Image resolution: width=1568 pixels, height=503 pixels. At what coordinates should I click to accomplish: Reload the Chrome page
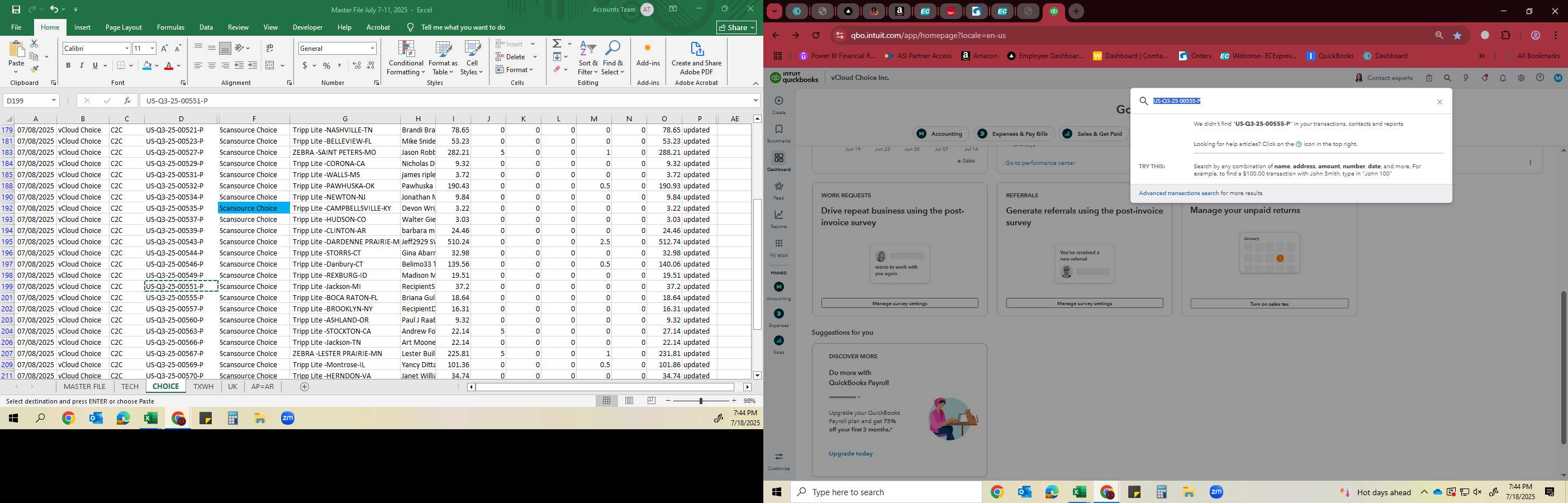816,35
